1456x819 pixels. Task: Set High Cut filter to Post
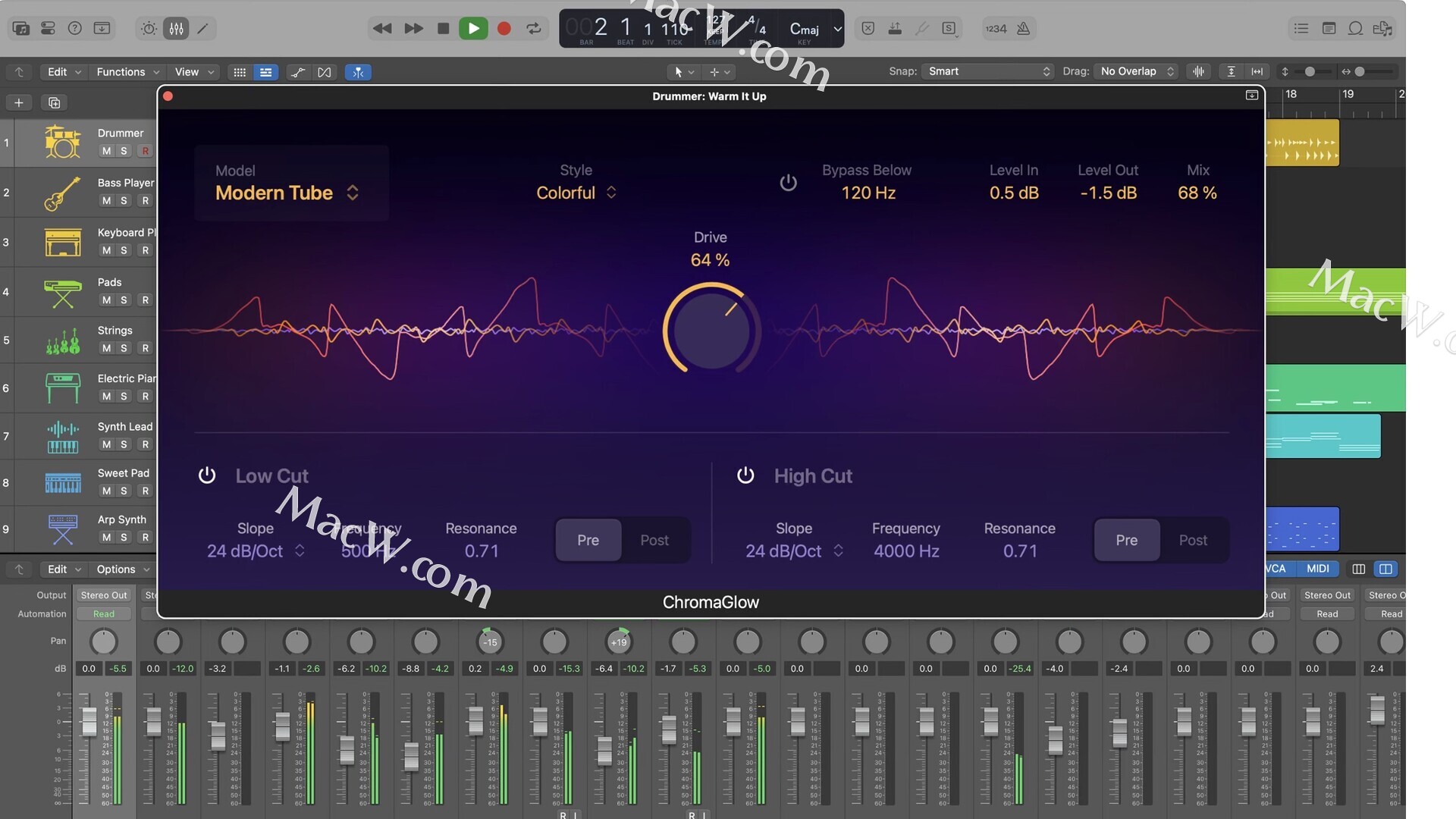[1193, 540]
